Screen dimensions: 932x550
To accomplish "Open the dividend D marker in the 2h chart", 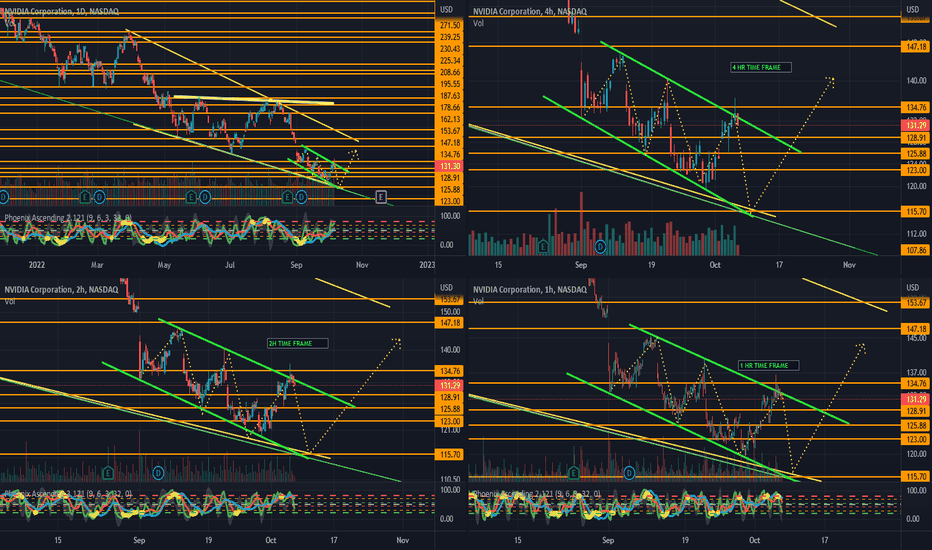I will (158, 473).
